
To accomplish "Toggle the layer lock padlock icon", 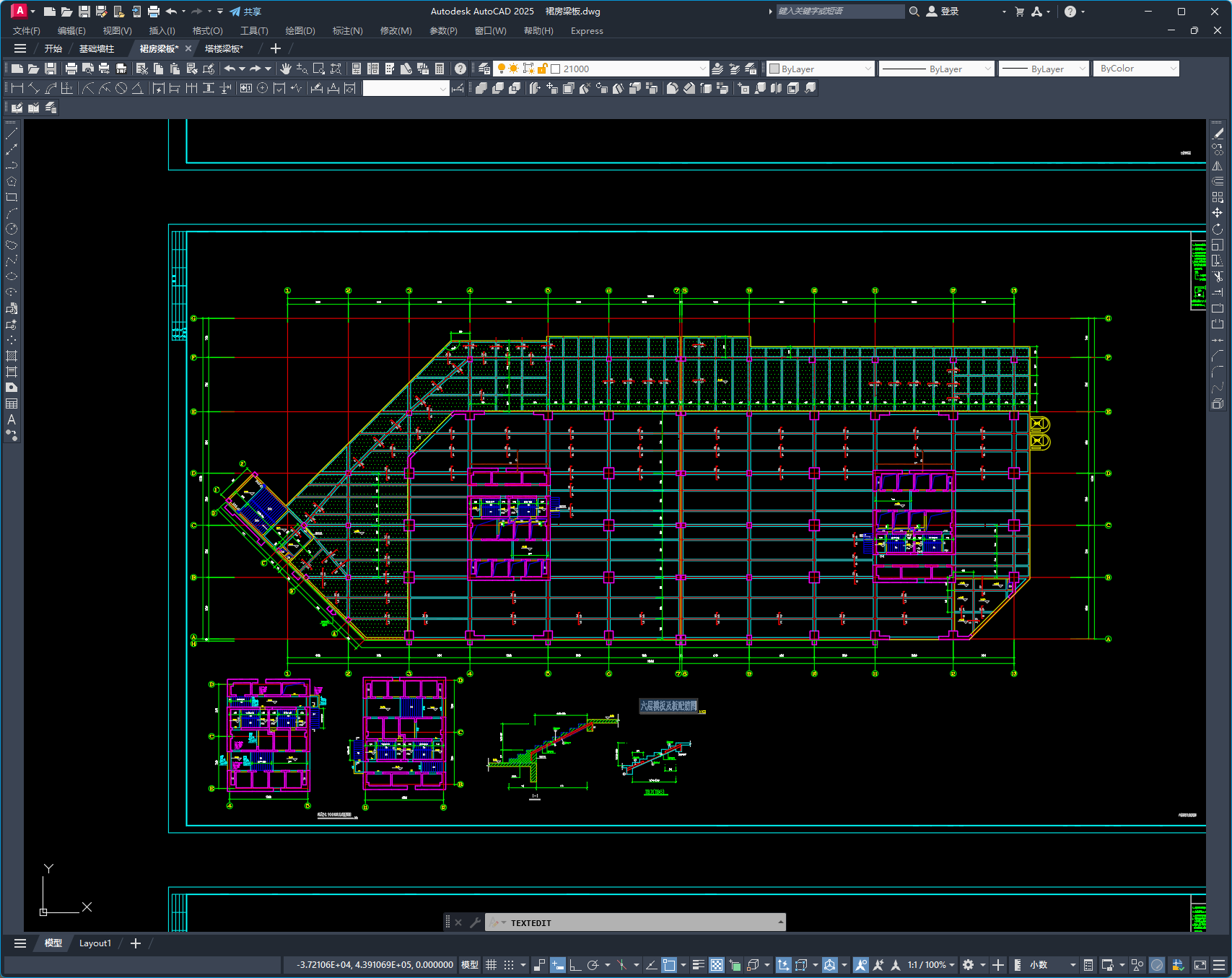I will [542, 69].
